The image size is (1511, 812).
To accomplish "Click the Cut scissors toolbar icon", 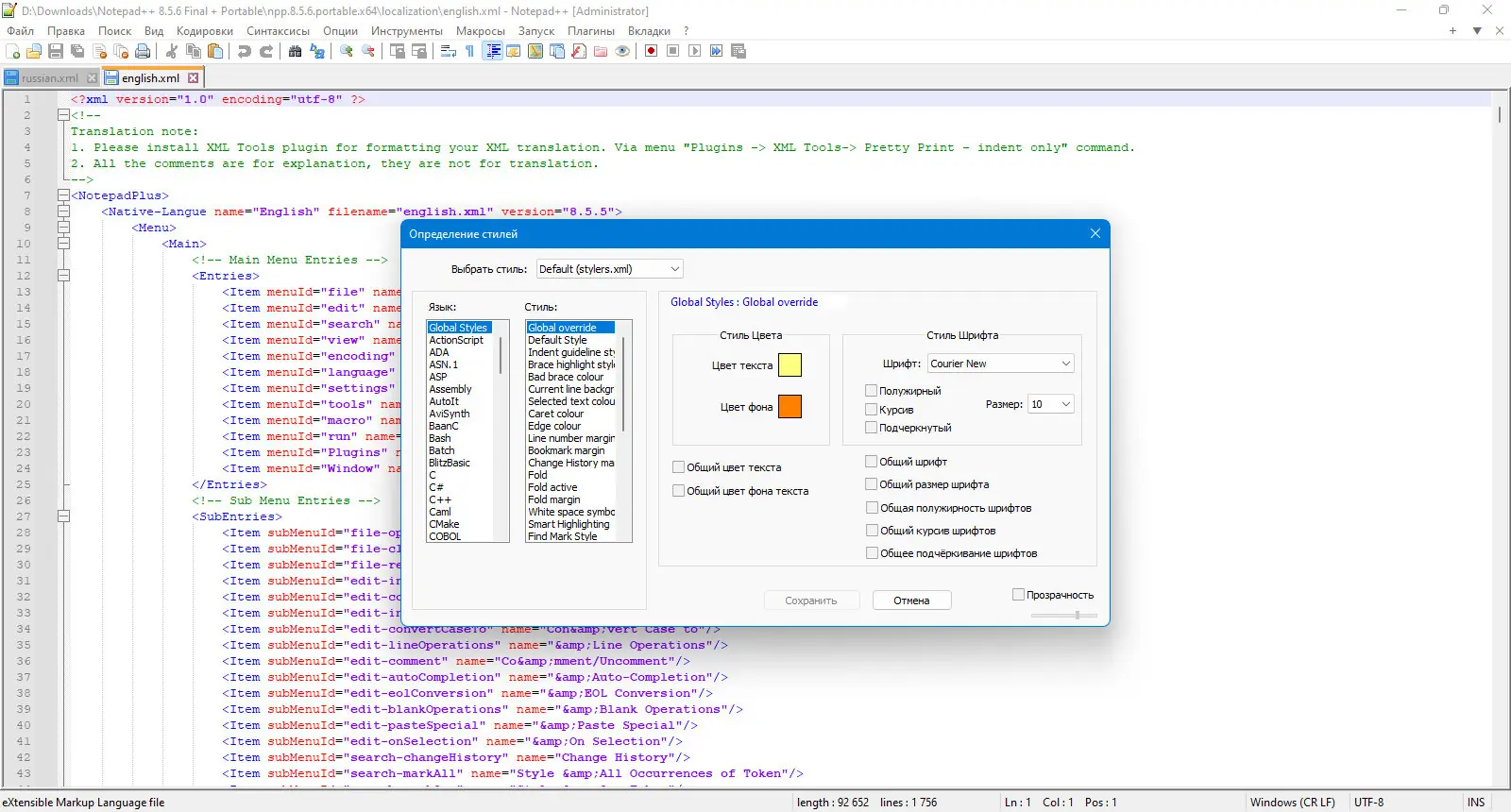I will (172, 51).
